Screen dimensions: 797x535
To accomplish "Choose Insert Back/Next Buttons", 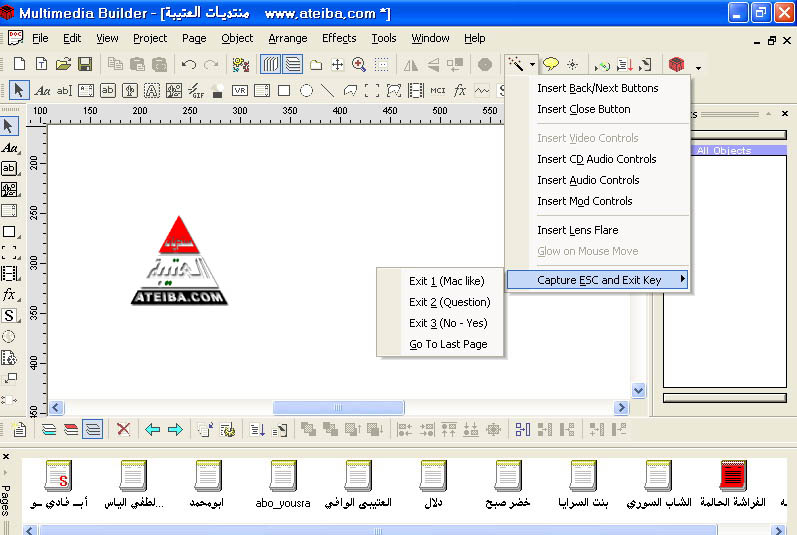I will point(598,88).
